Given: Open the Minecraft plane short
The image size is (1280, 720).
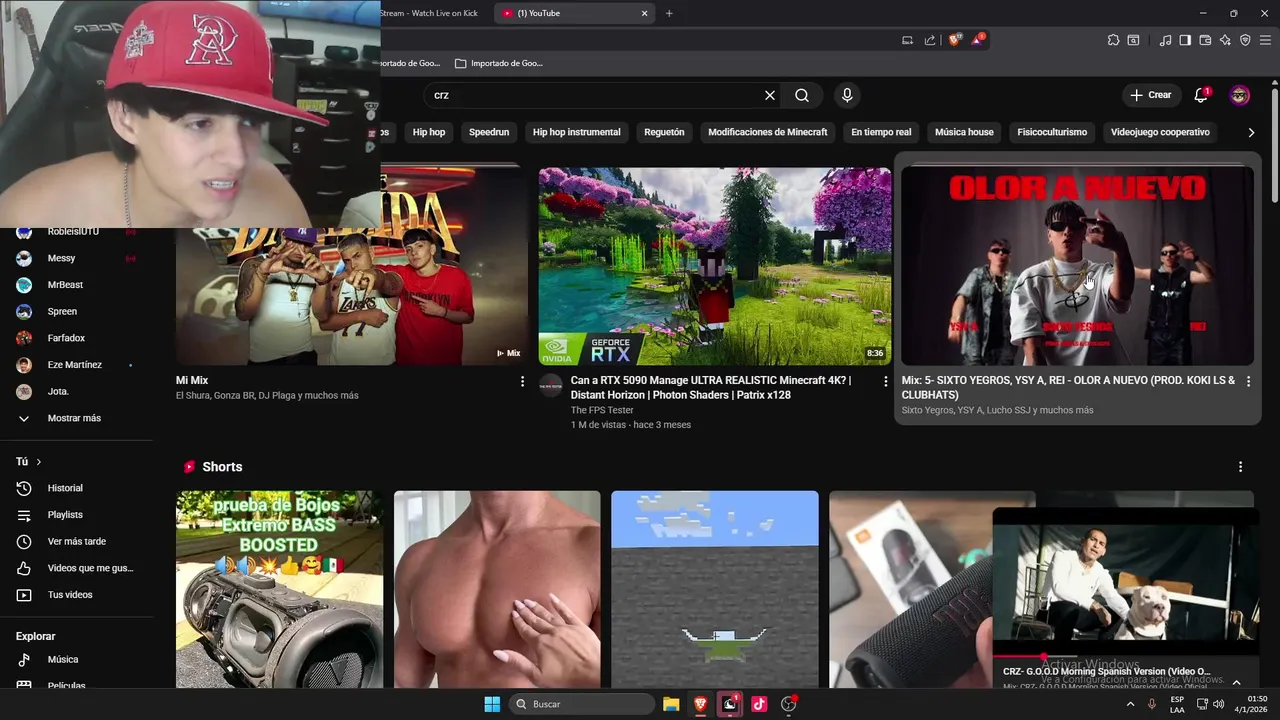Looking at the screenshot, I should pos(715,589).
